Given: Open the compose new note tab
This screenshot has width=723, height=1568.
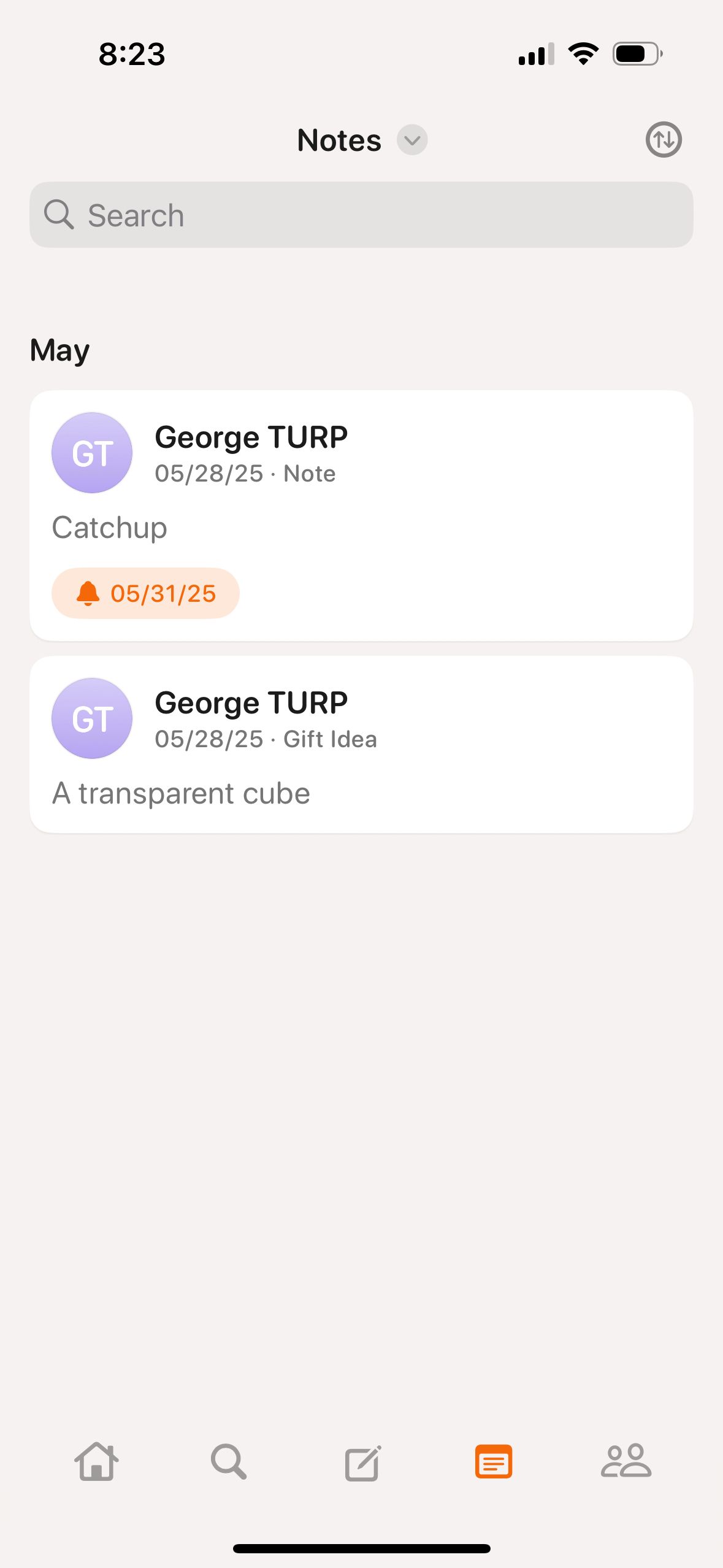Looking at the screenshot, I should tap(362, 1463).
